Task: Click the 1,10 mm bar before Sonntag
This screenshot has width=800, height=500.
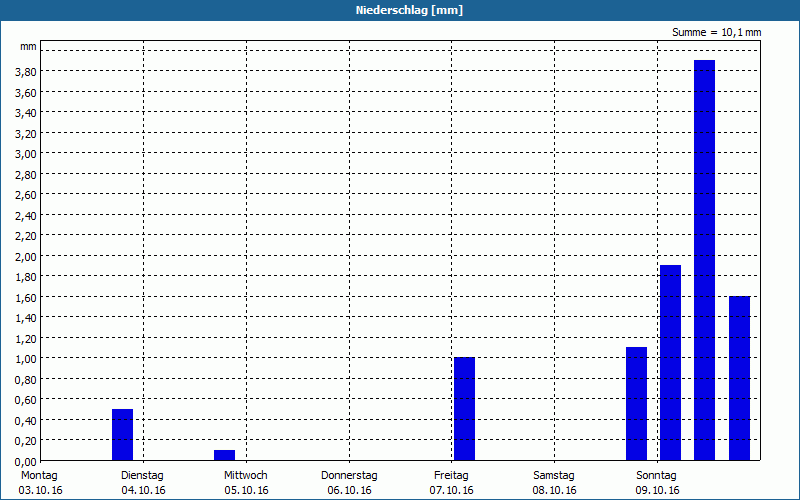Action: 636,404
